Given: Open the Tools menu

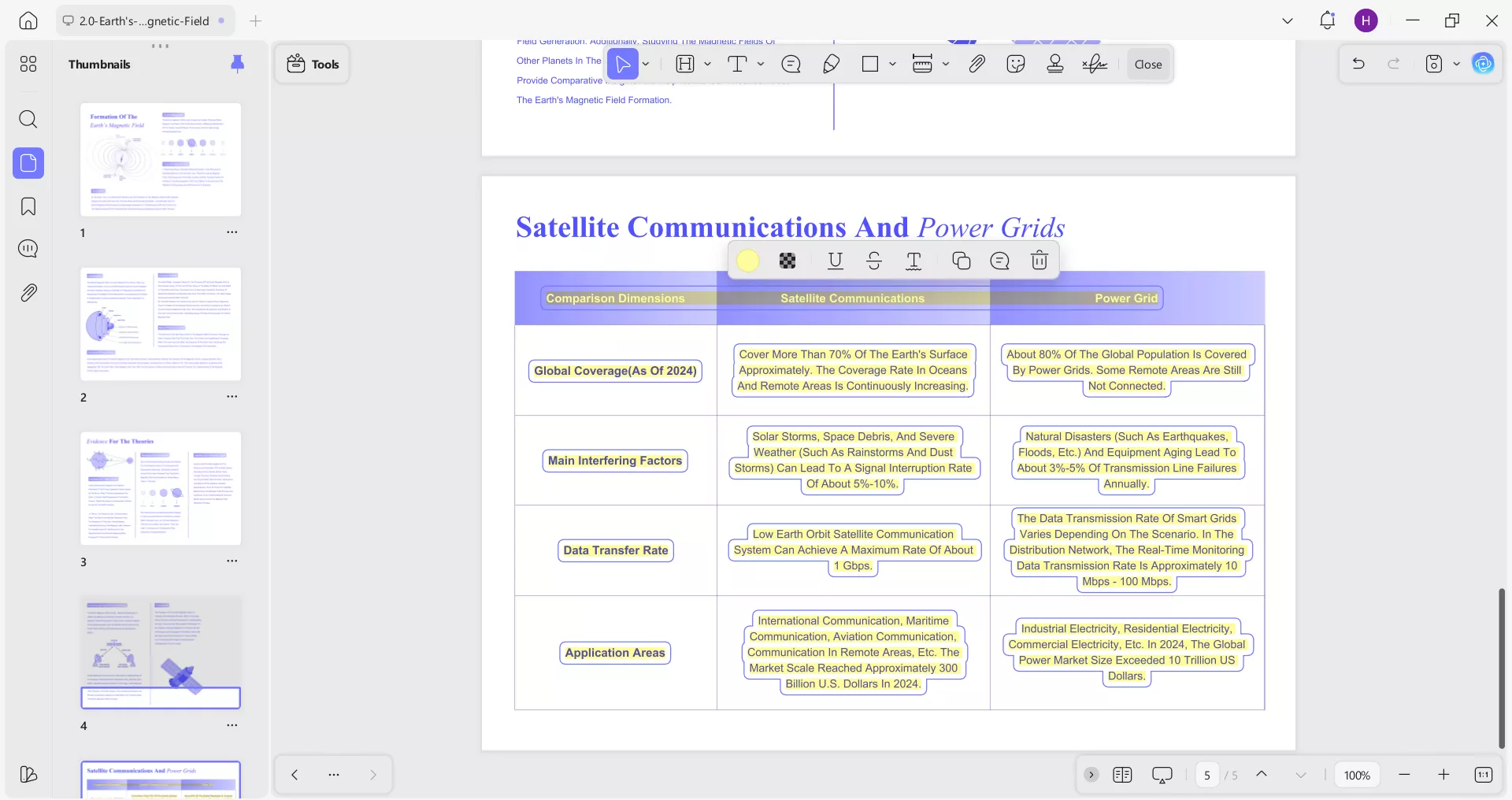Looking at the screenshot, I should (x=313, y=65).
